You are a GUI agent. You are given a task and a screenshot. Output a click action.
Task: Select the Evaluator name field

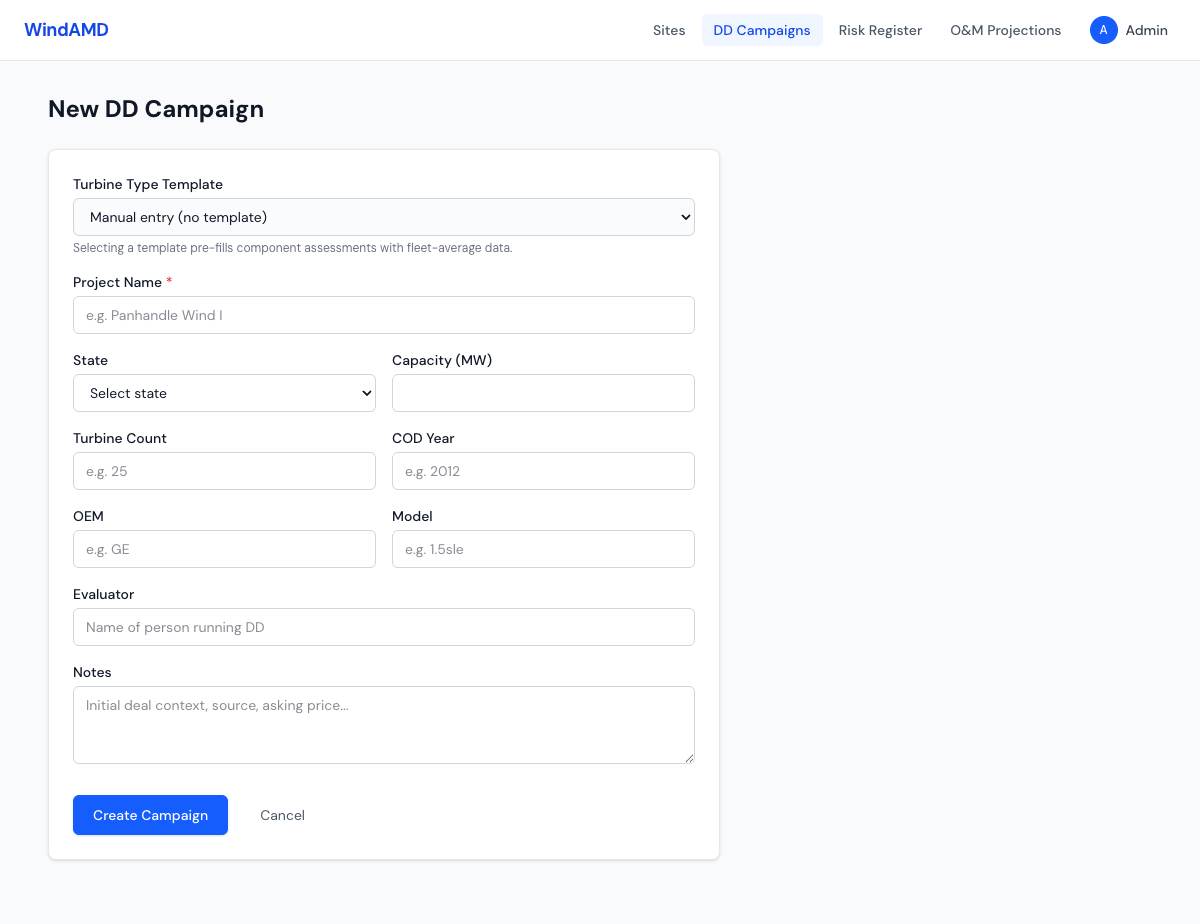(x=383, y=627)
